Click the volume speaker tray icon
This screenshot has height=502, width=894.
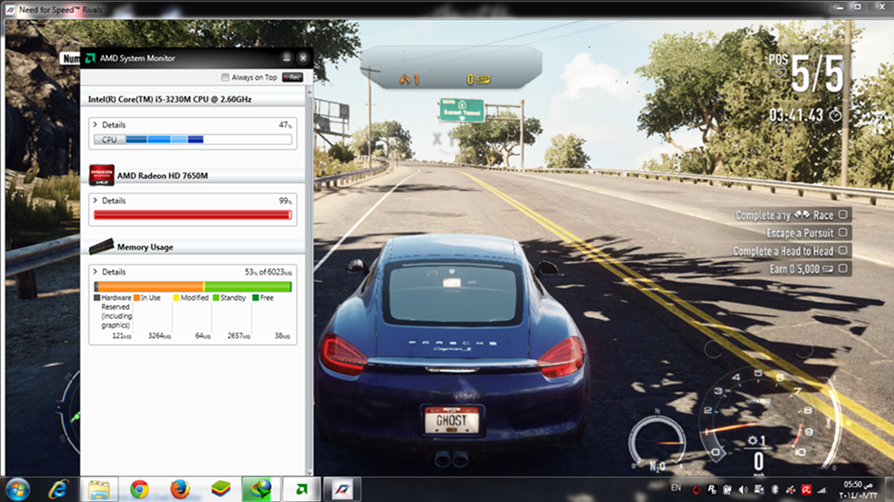tap(742, 490)
